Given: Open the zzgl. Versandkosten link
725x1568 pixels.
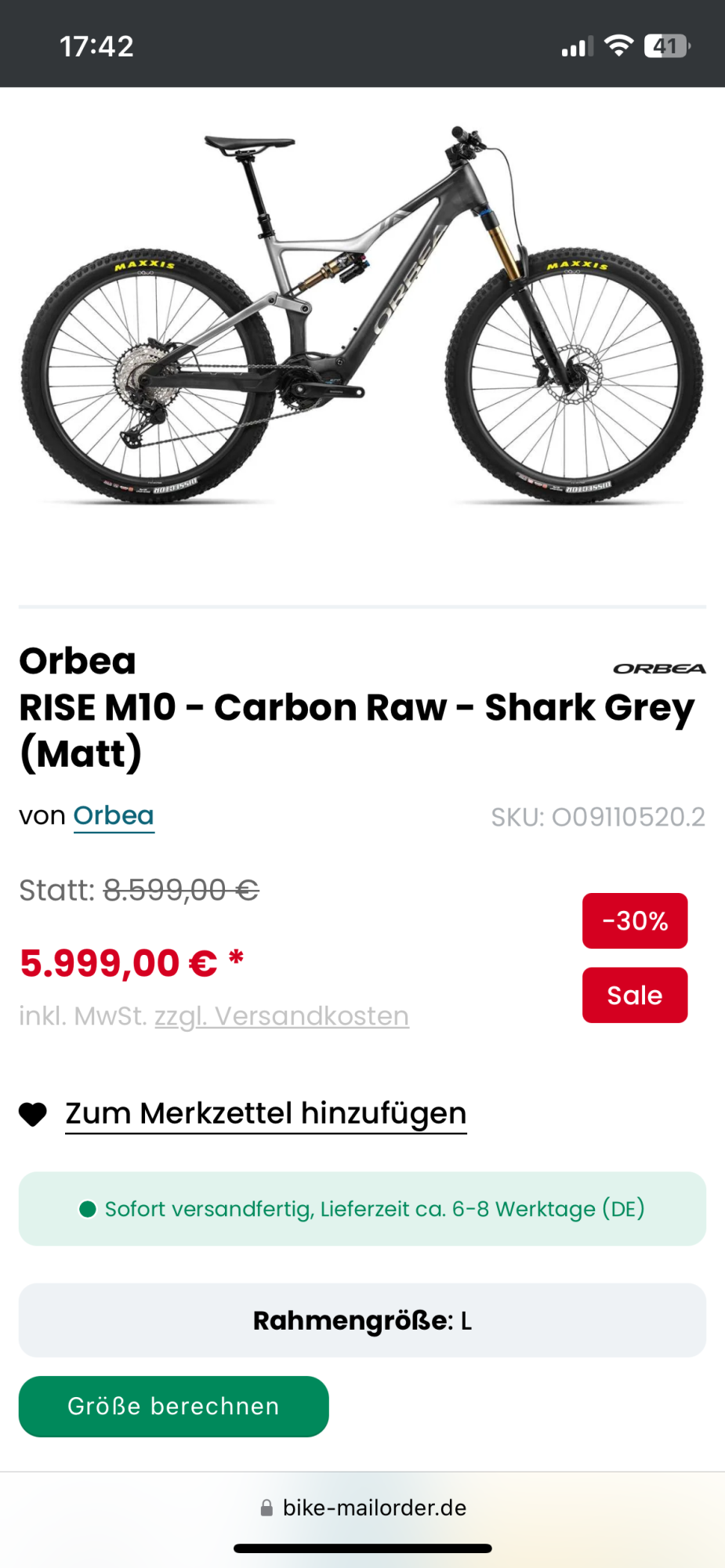Looking at the screenshot, I should 281,1016.
